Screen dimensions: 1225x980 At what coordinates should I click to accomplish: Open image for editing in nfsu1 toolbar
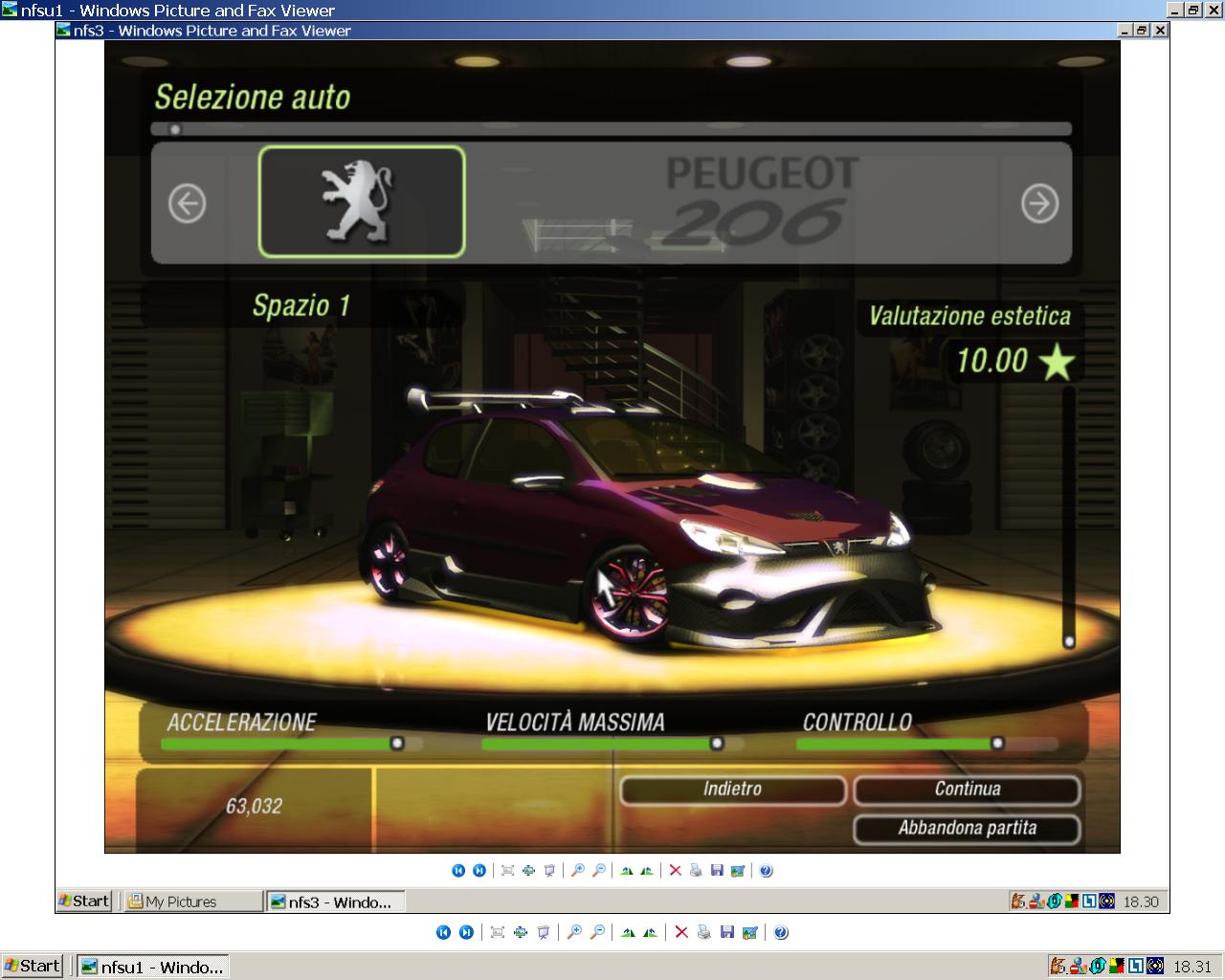point(750,932)
